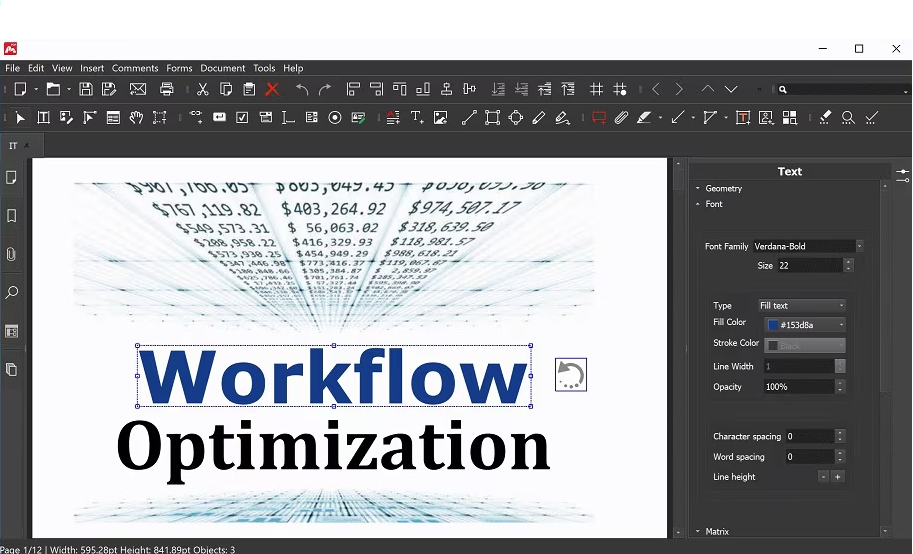Choose the Radio Button form field tool
The width and height of the screenshot is (913, 554).
click(x=335, y=118)
